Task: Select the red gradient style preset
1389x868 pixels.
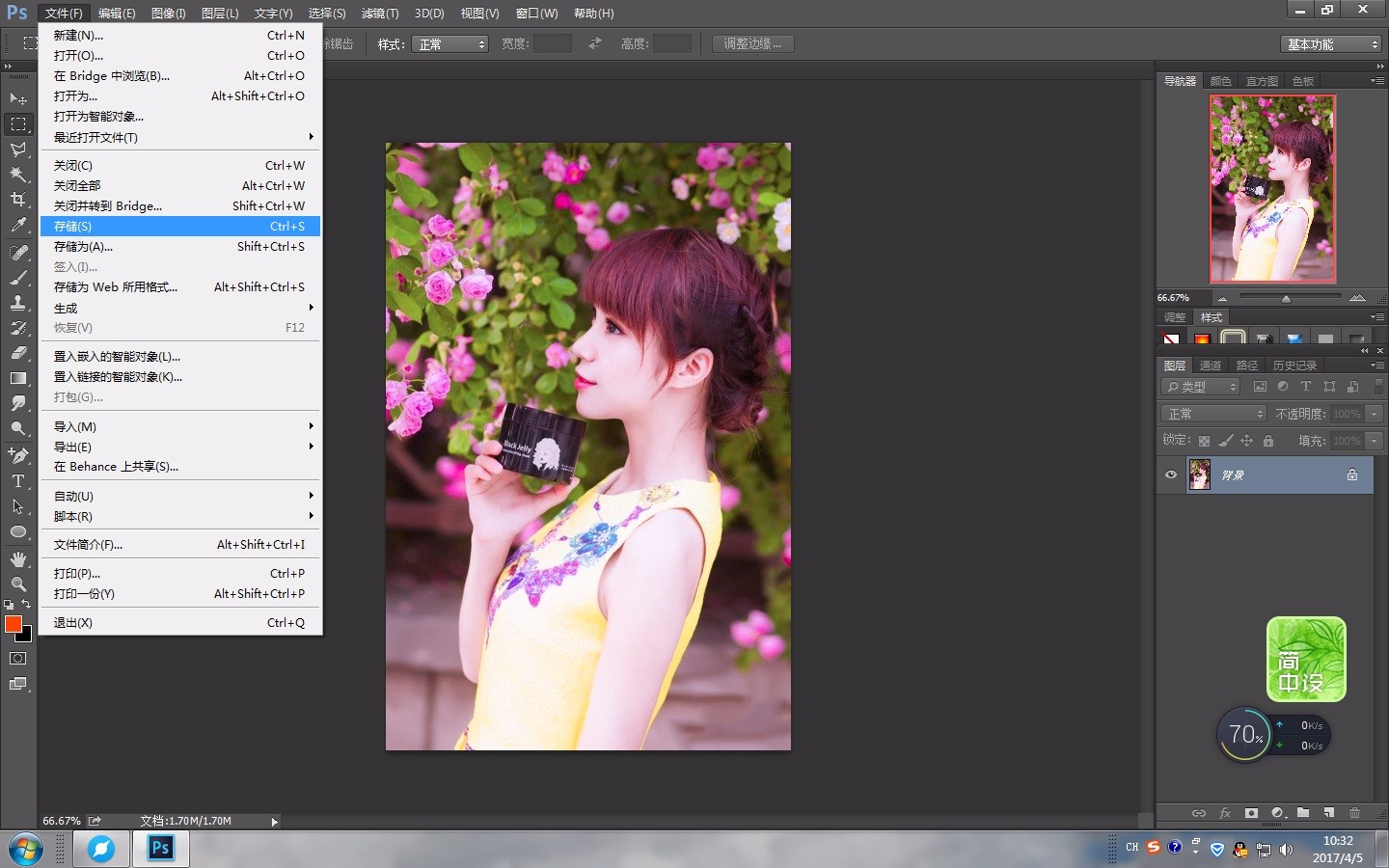Action: (x=1202, y=339)
